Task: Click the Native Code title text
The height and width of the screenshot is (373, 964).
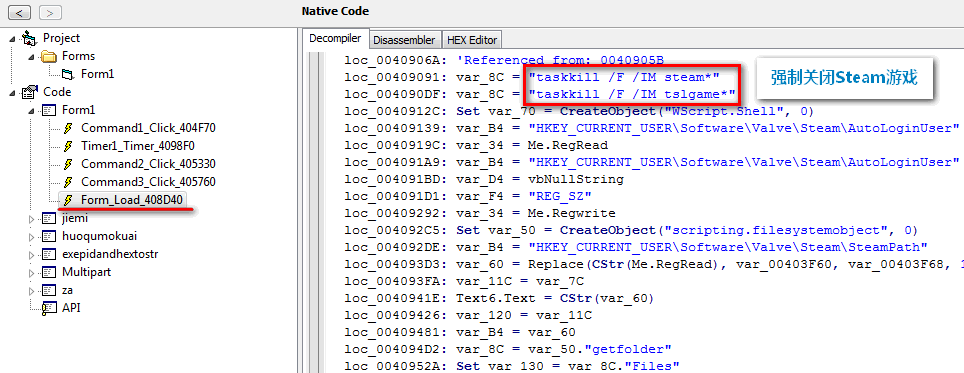Action: [x=335, y=11]
